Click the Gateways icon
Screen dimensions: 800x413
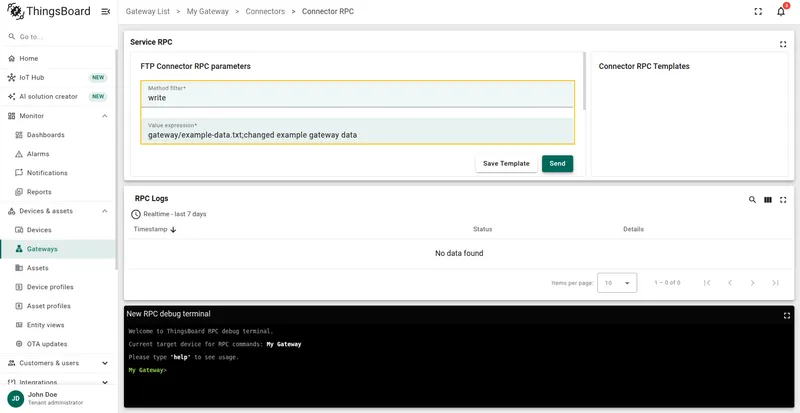pos(19,249)
